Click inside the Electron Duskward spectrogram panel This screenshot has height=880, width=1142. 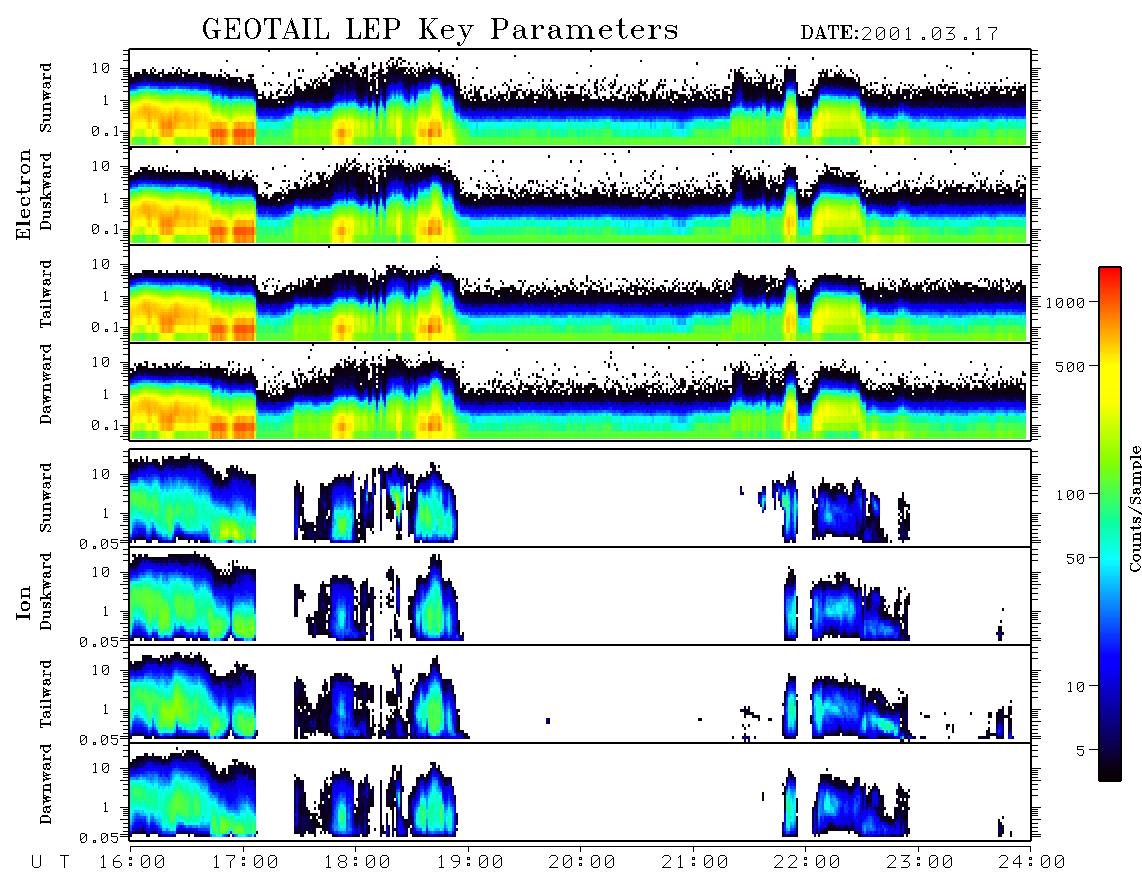[x=580, y=195]
